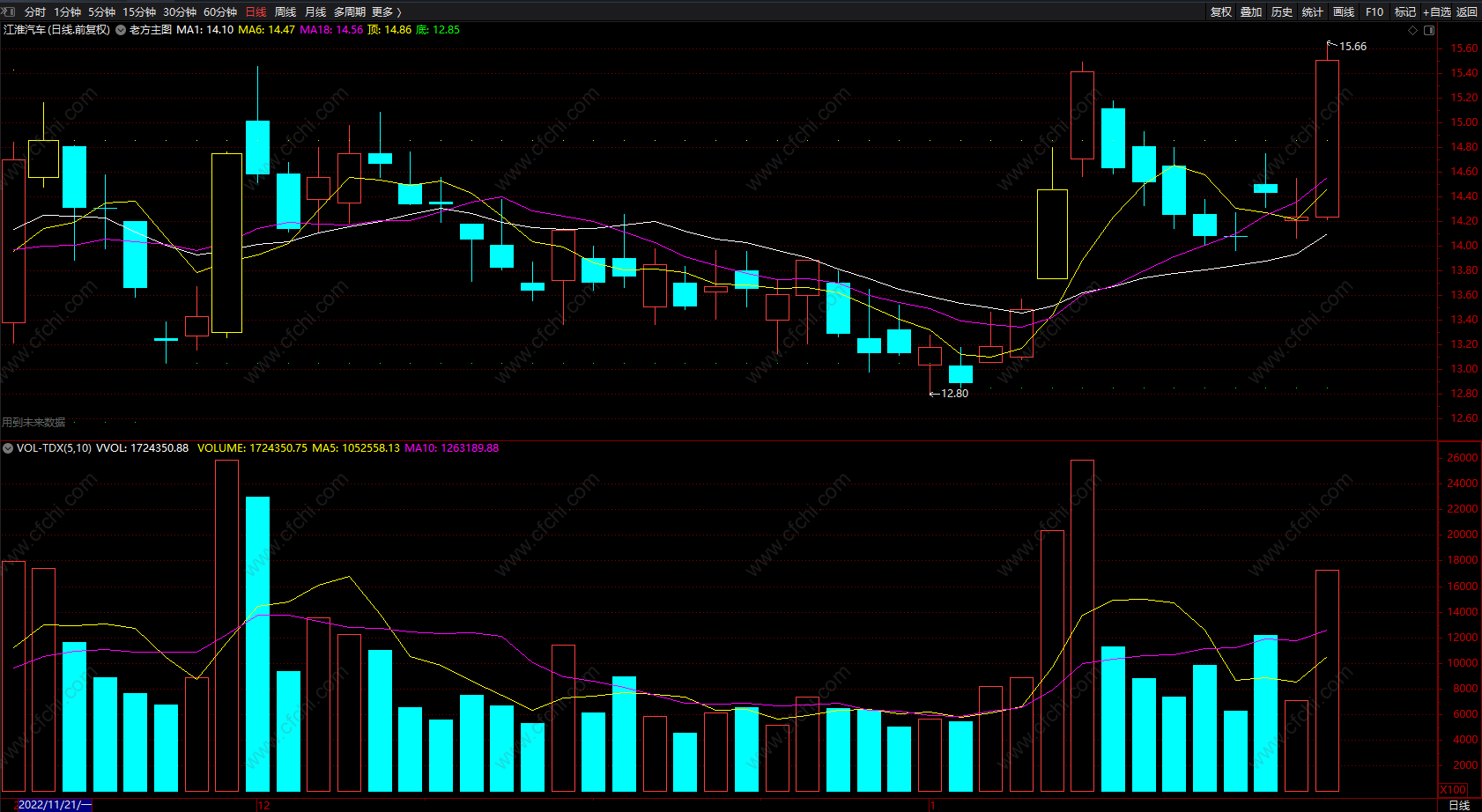The height and width of the screenshot is (812, 1482).
Task: Open the 60分钟 period chart
Action: click(220, 11)
